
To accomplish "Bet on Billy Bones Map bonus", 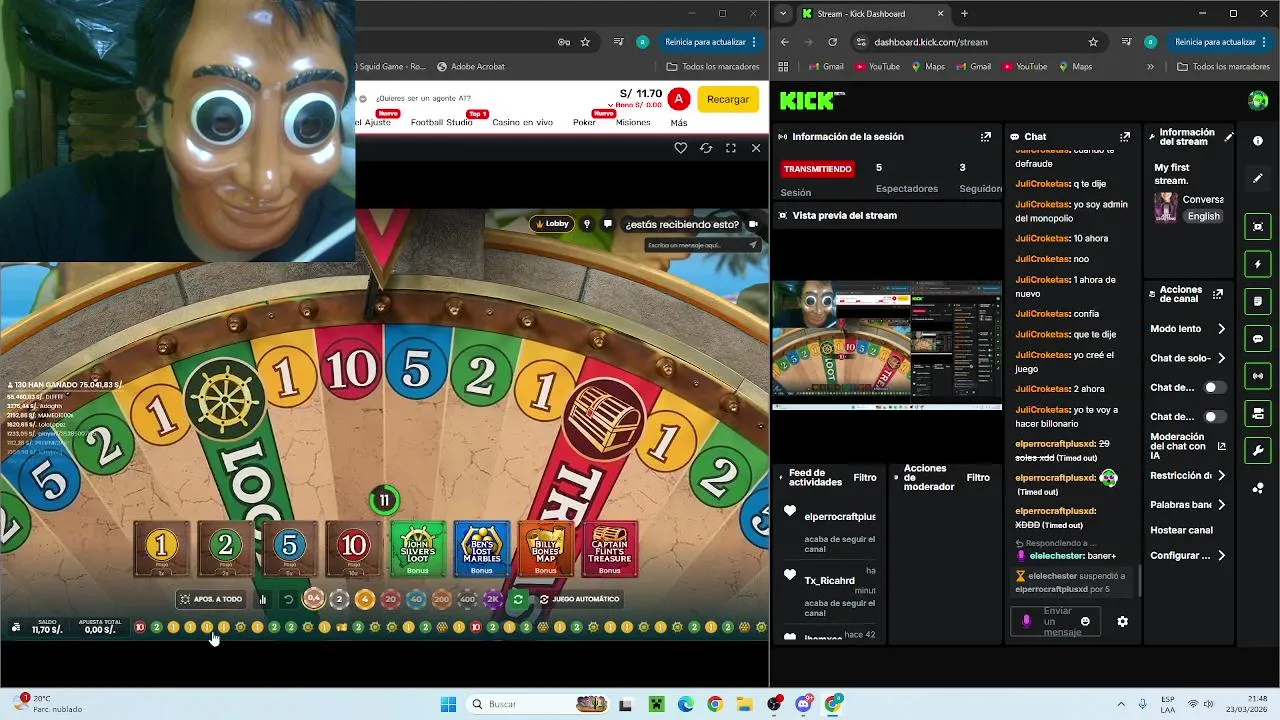I will click(x=545, y=549).
